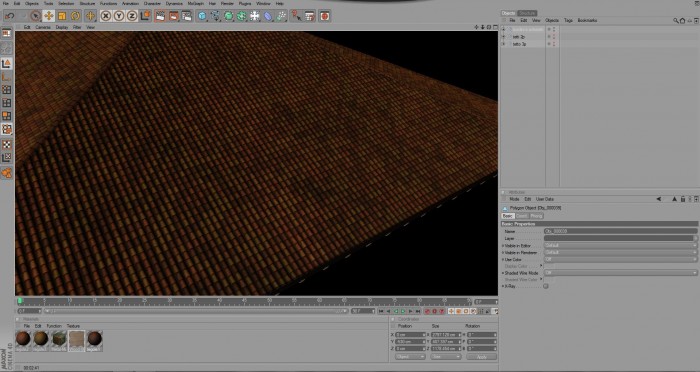
Task: Open search in Objects manager
Action: pos(676,21)
